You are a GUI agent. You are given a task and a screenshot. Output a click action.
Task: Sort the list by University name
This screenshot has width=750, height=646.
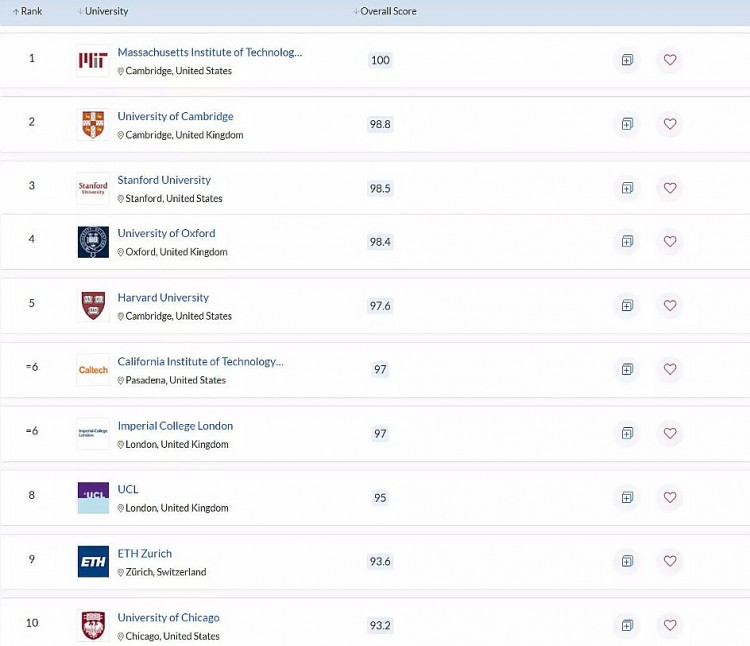click(103, 11)
